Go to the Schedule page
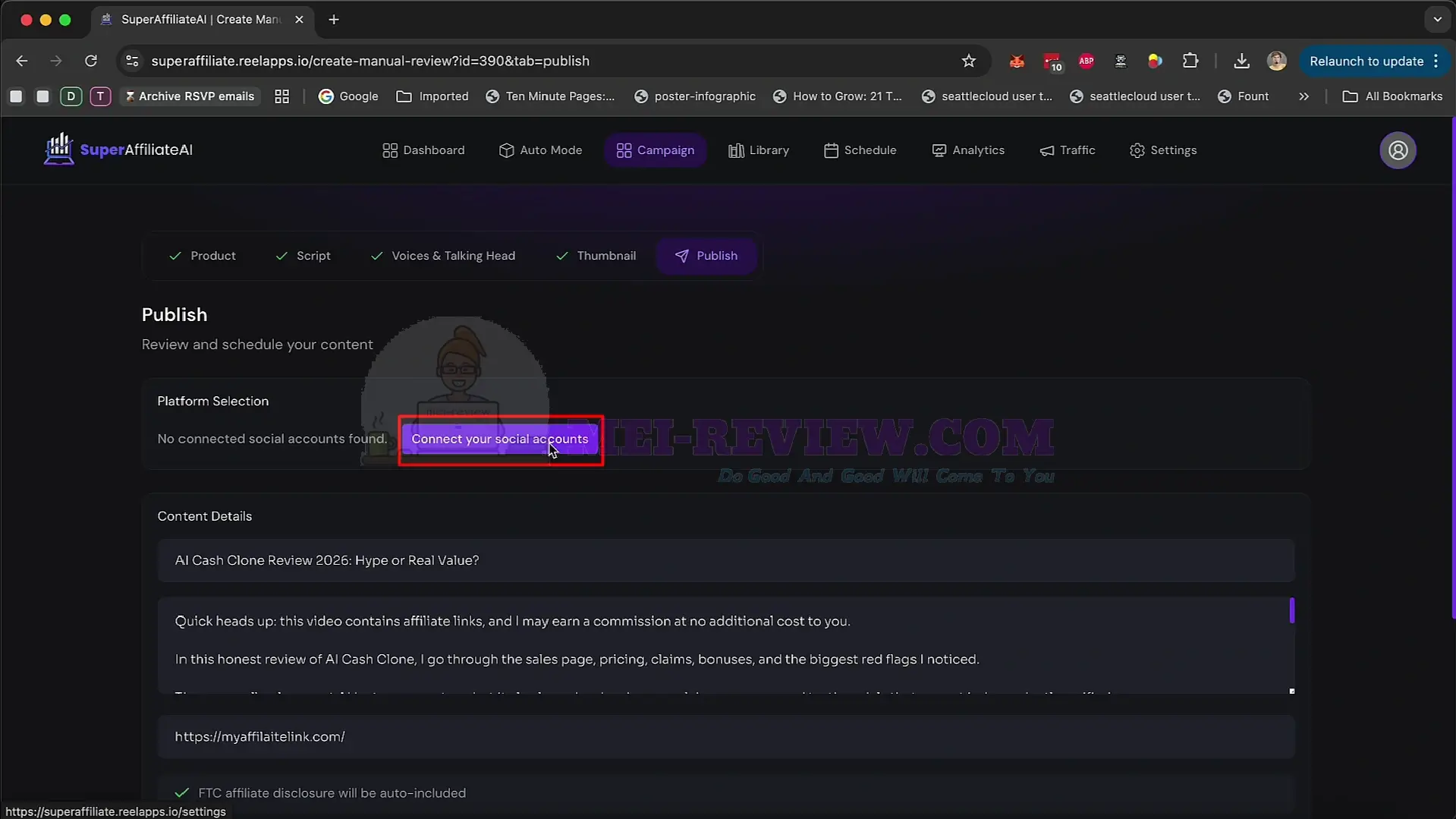 point(860,150)
